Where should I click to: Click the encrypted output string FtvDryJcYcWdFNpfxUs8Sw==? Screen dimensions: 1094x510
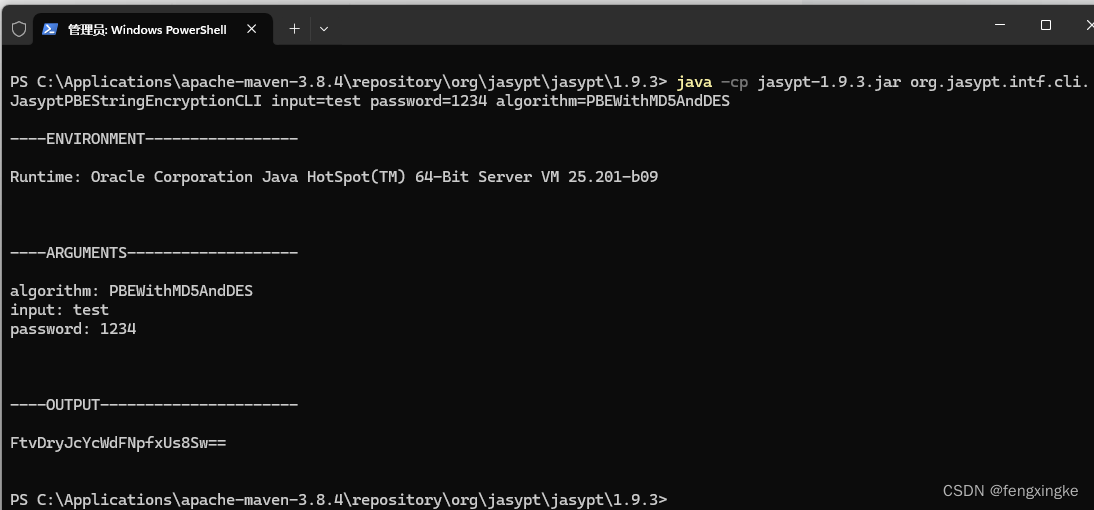coord(118,442)
